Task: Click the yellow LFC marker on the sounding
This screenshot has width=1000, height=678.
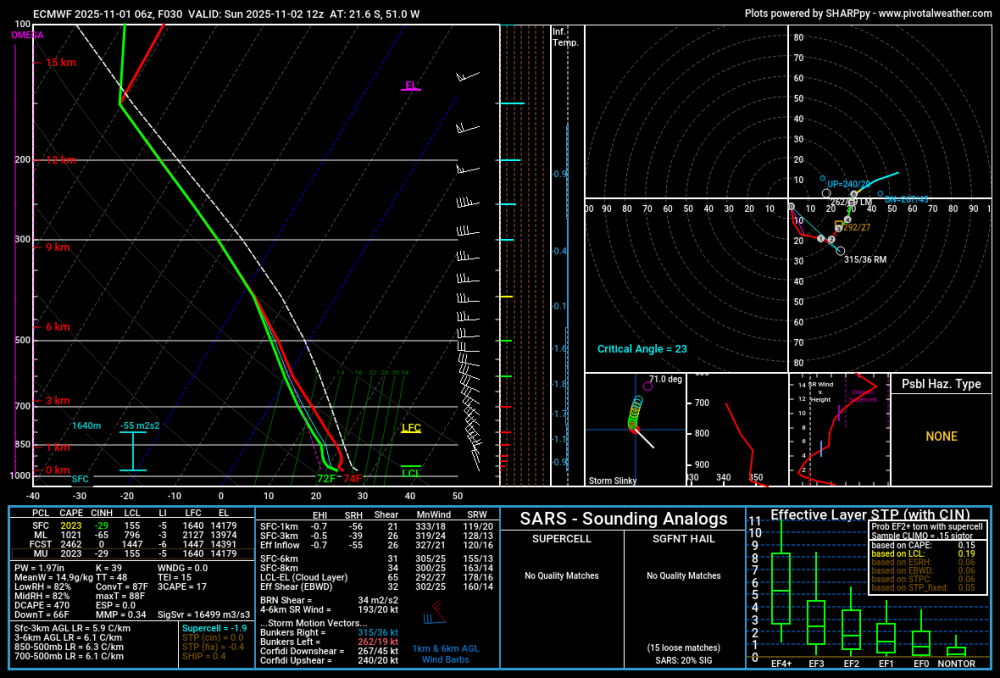Action: [409, 428]
